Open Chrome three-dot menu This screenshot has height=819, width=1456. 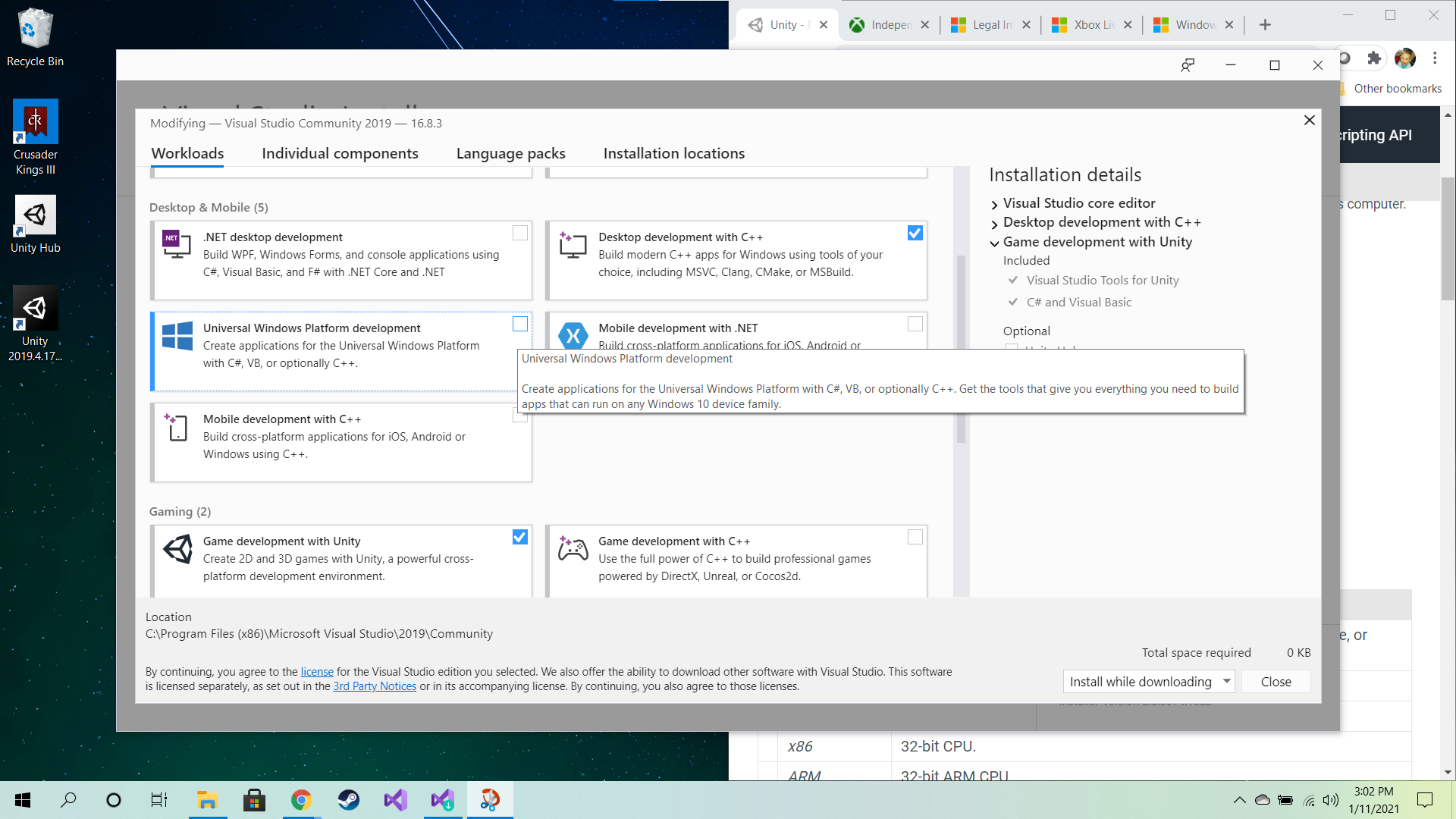pyautogui.click(x=1435, y=58)
